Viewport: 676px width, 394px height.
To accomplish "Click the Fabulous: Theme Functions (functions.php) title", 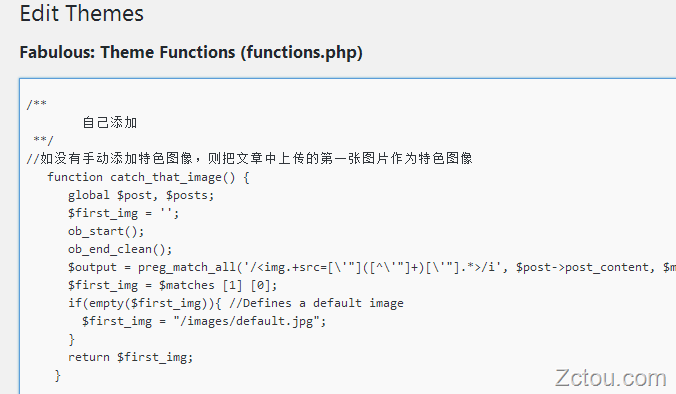I will pyautogui.click(x=191, y=52).
